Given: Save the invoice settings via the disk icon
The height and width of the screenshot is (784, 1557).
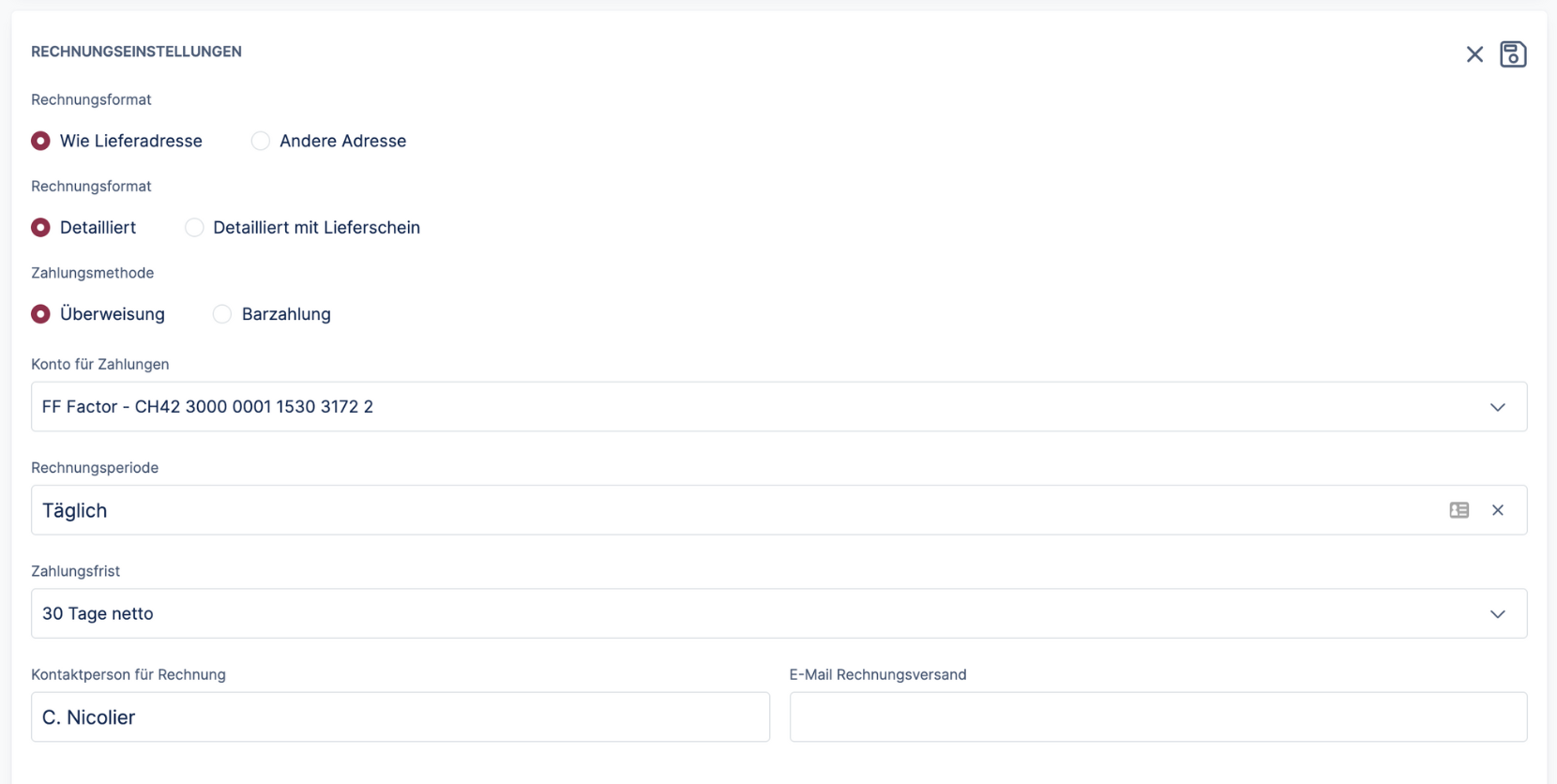Looking at the screenshot, I should [1512, 54].
